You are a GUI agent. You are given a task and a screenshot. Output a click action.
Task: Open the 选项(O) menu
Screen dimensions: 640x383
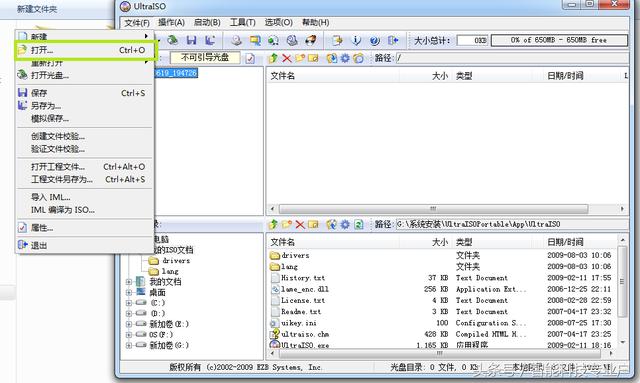278,22
